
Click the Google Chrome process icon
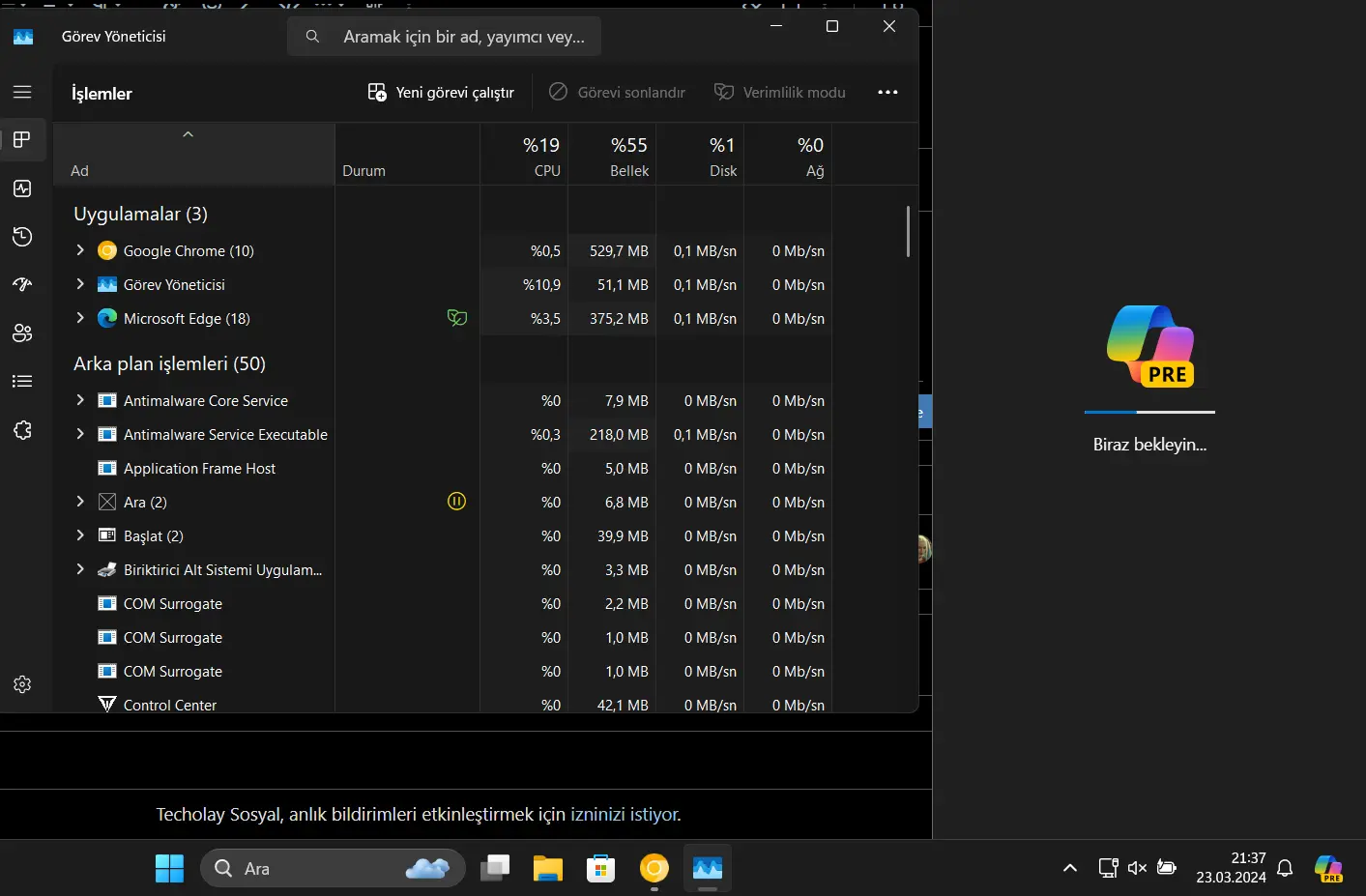coord(107,250)
